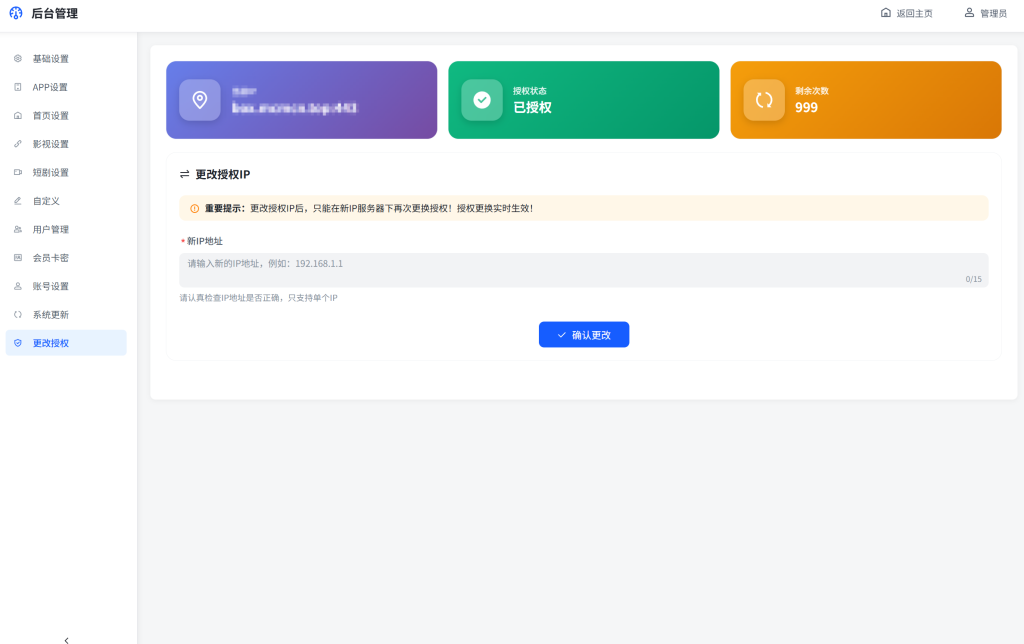Select 更改授权 menu item
This screenshot has width=1024, height=644.
pos(66,343)
